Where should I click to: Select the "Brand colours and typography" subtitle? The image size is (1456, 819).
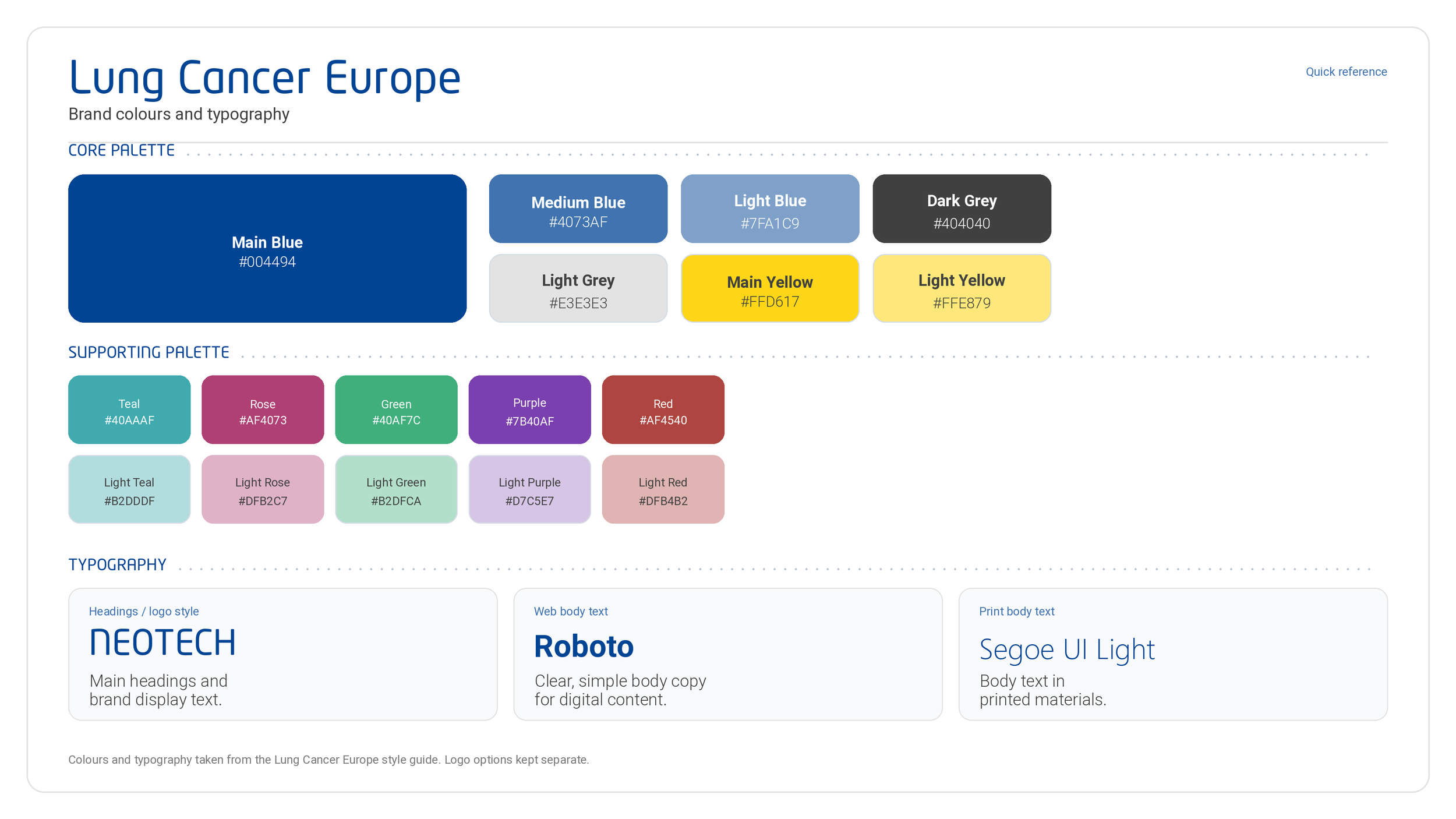tap(179, 114)
